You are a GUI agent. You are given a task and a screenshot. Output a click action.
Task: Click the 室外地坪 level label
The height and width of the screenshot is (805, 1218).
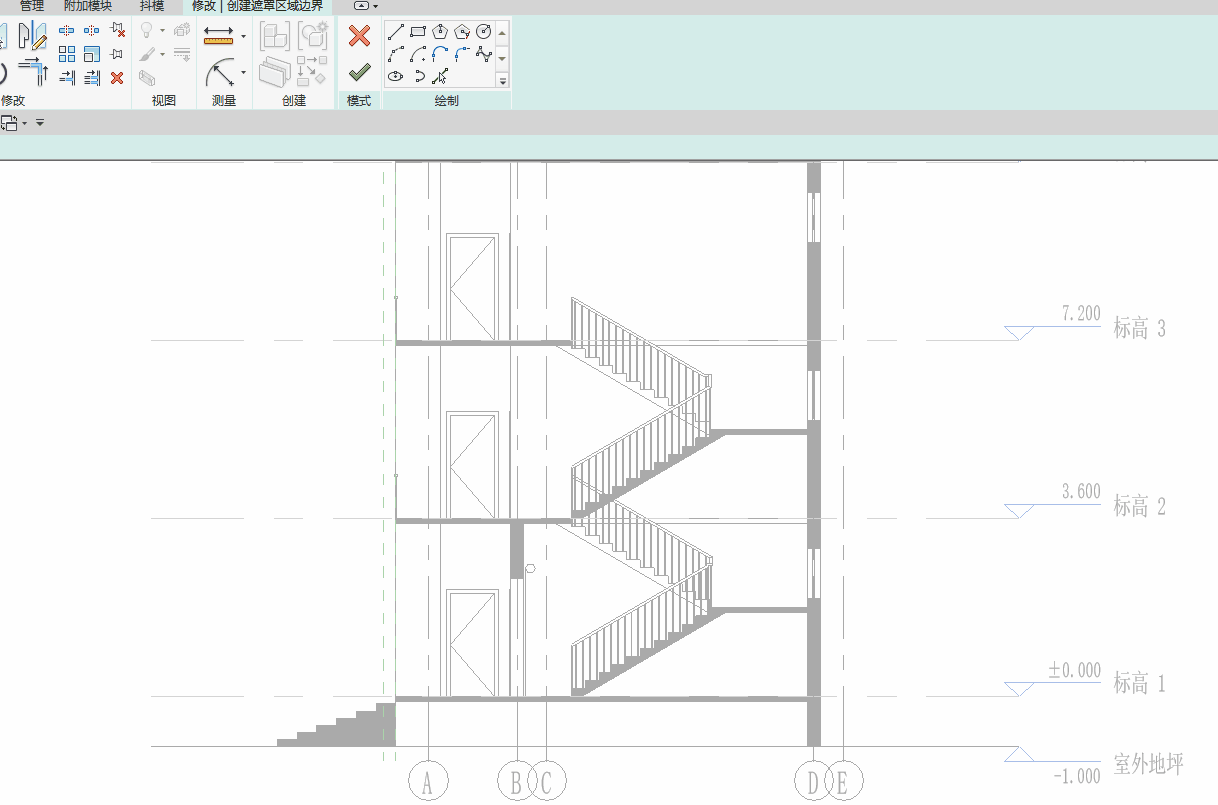coord(1148,766)
